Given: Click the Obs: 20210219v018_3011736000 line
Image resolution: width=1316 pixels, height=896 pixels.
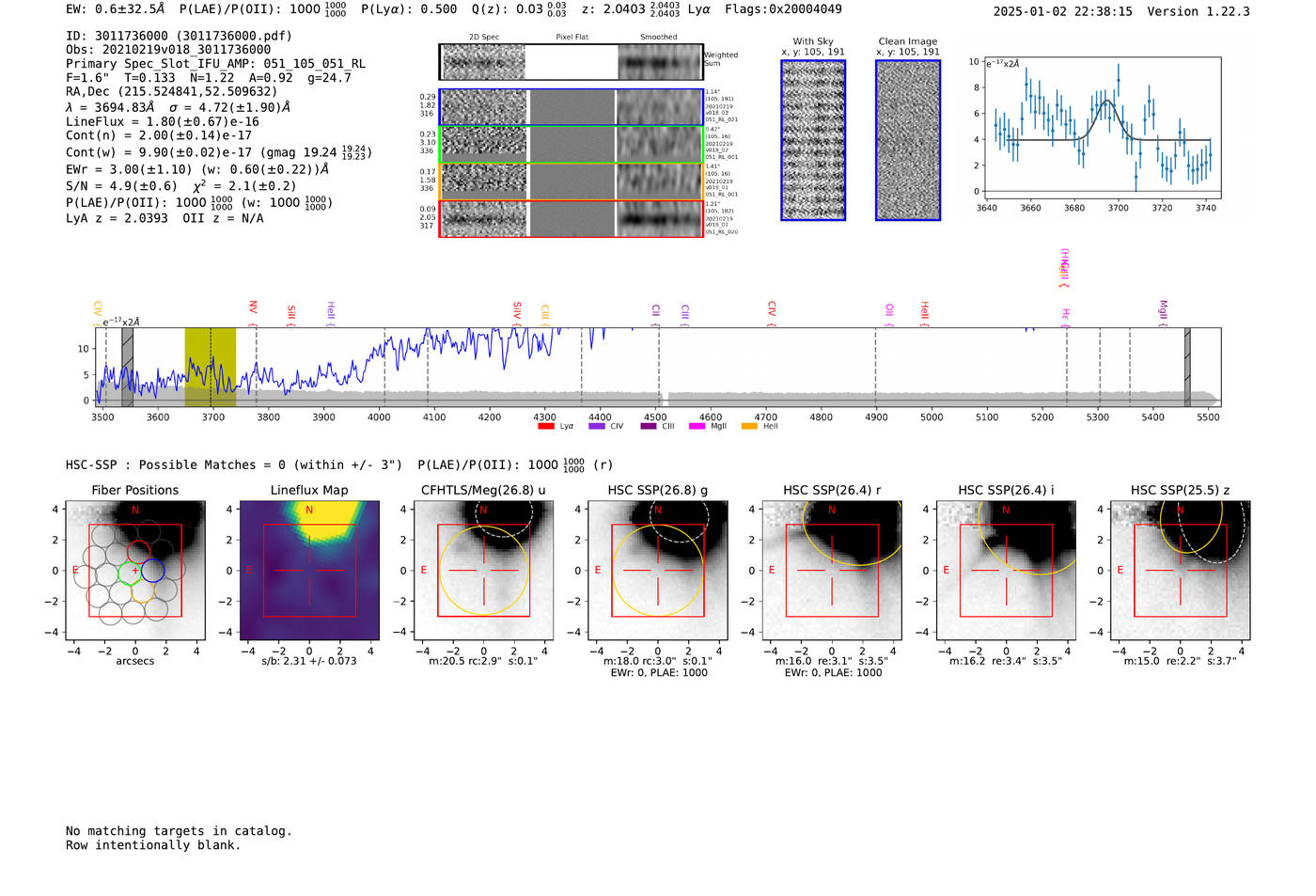Looking at the screenshot, I should click(x=168, y=50).
